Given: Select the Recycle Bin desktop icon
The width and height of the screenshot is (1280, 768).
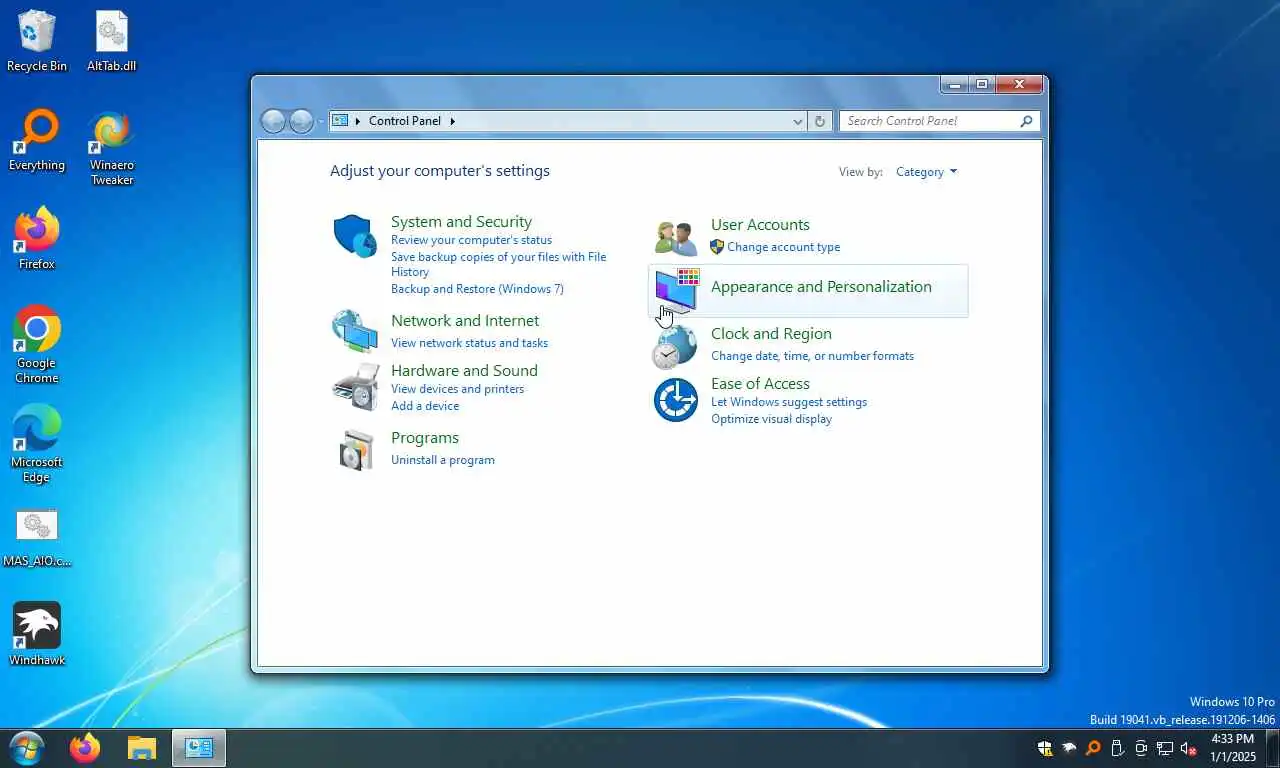Looking at the screenshot, I should click(x=37, y=41).
